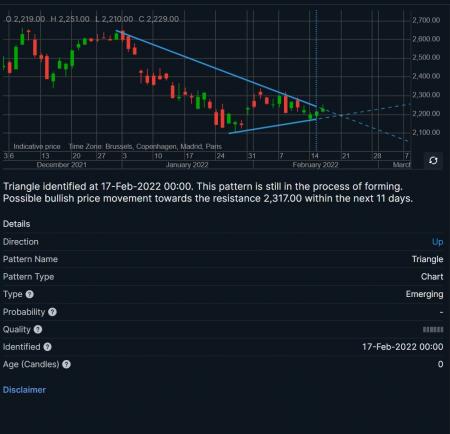Click the 'Pattern Name' row label
This screenshot has height=434, width=450.
pos(30,259)
